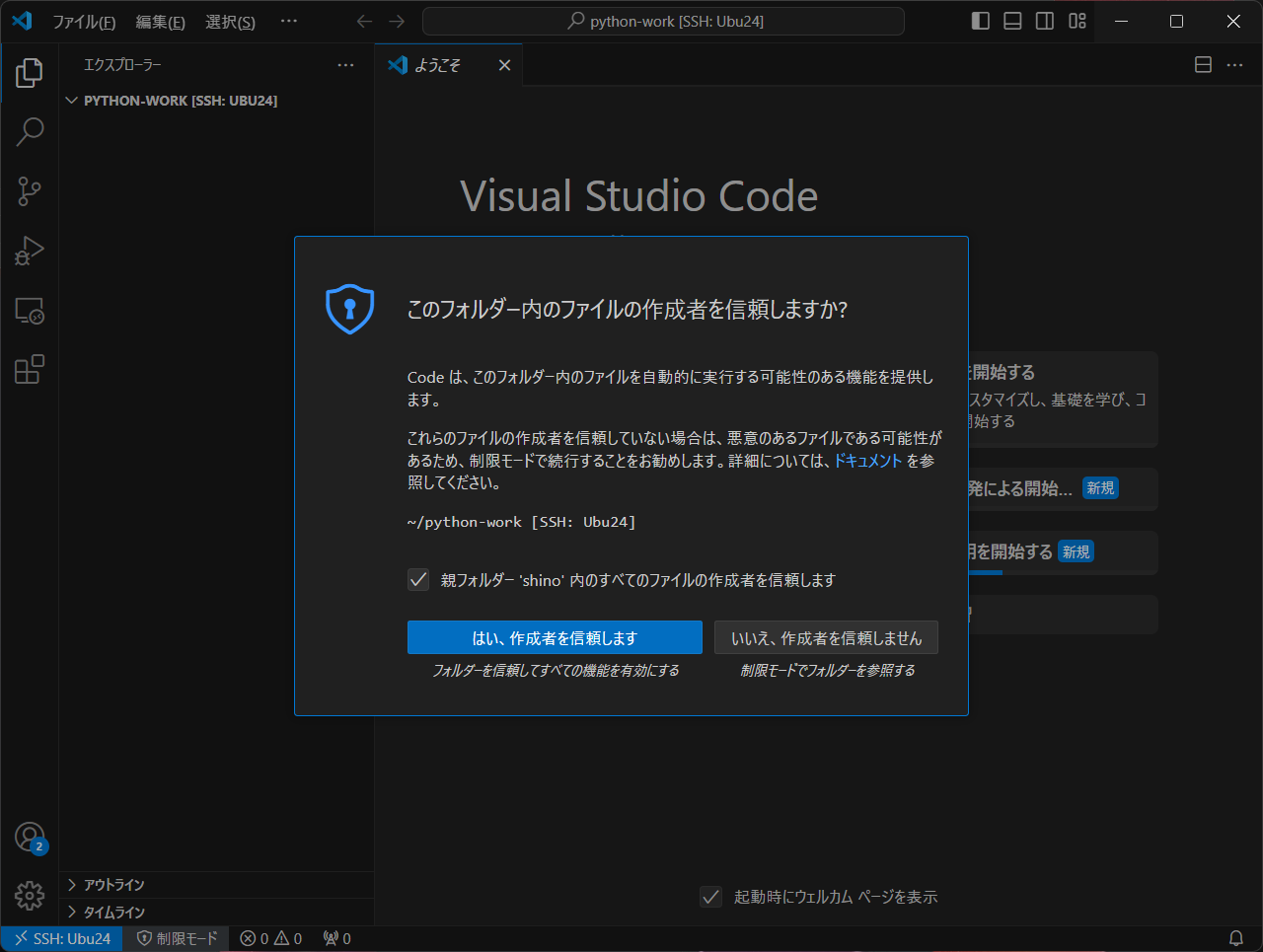Click the 新規 badge beside 発による開始...
1263x952 pixels.
coord(1100,488)
